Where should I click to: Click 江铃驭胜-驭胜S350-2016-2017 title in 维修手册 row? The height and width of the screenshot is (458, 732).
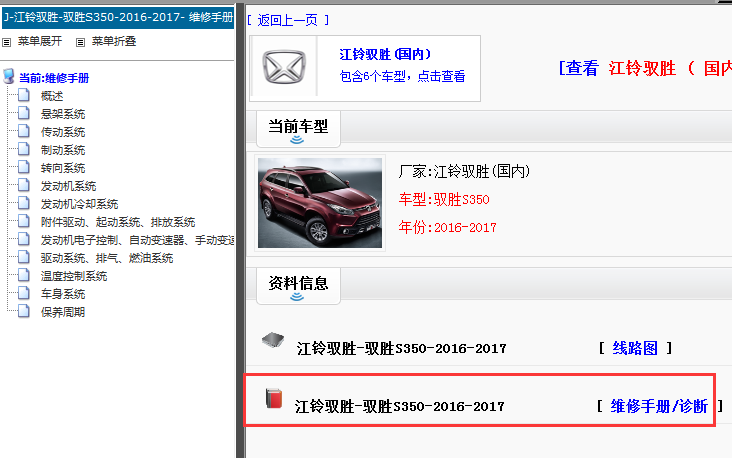pos(400,406)
